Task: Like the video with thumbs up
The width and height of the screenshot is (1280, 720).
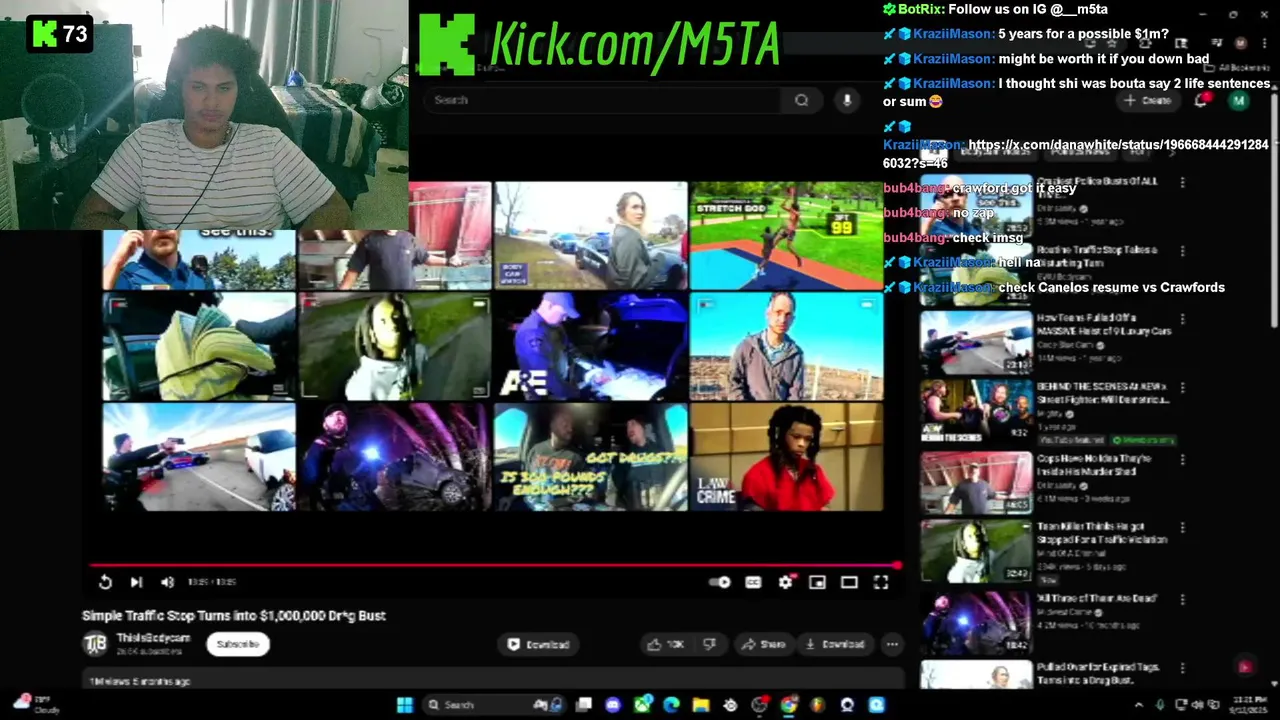Action: pos(666,645)
